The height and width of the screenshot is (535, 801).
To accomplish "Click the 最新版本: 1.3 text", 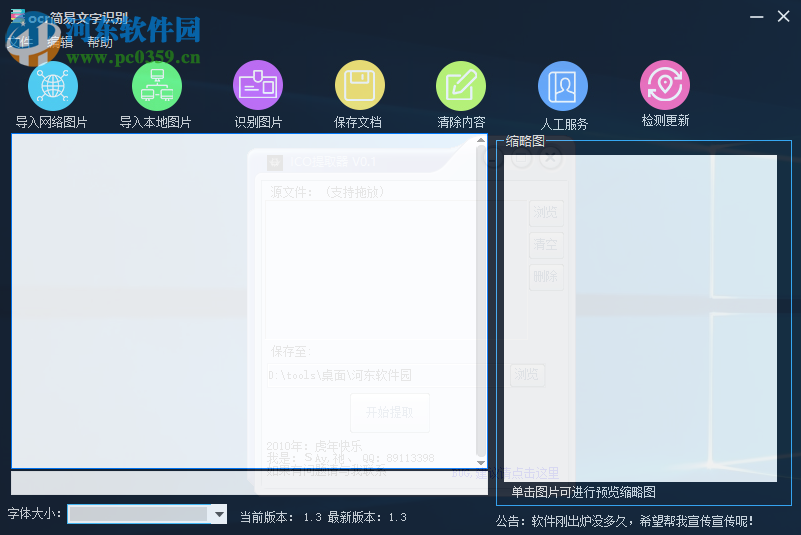I will (x=367, y=518).
